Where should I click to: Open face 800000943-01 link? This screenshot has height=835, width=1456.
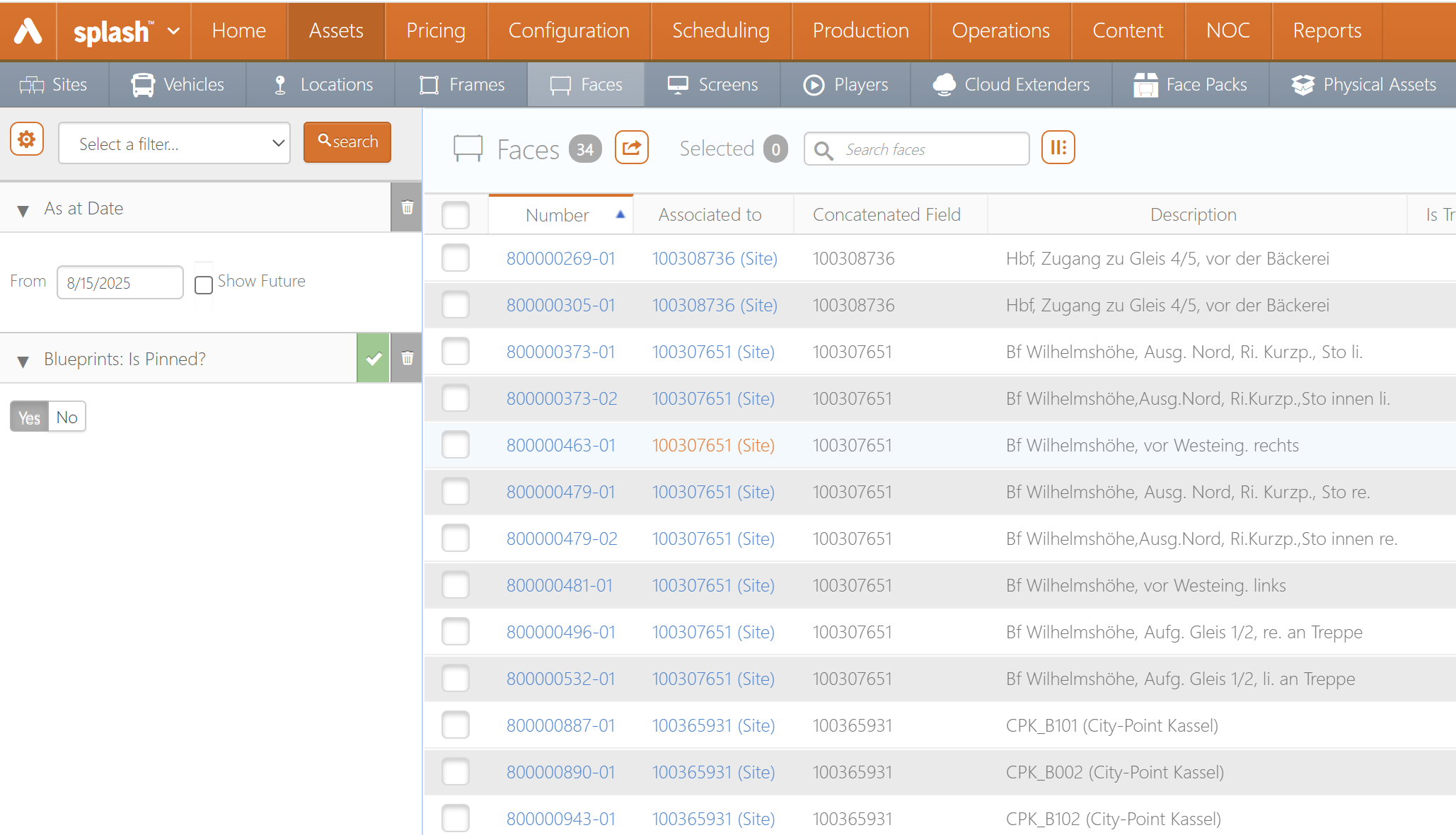(561, 819)
